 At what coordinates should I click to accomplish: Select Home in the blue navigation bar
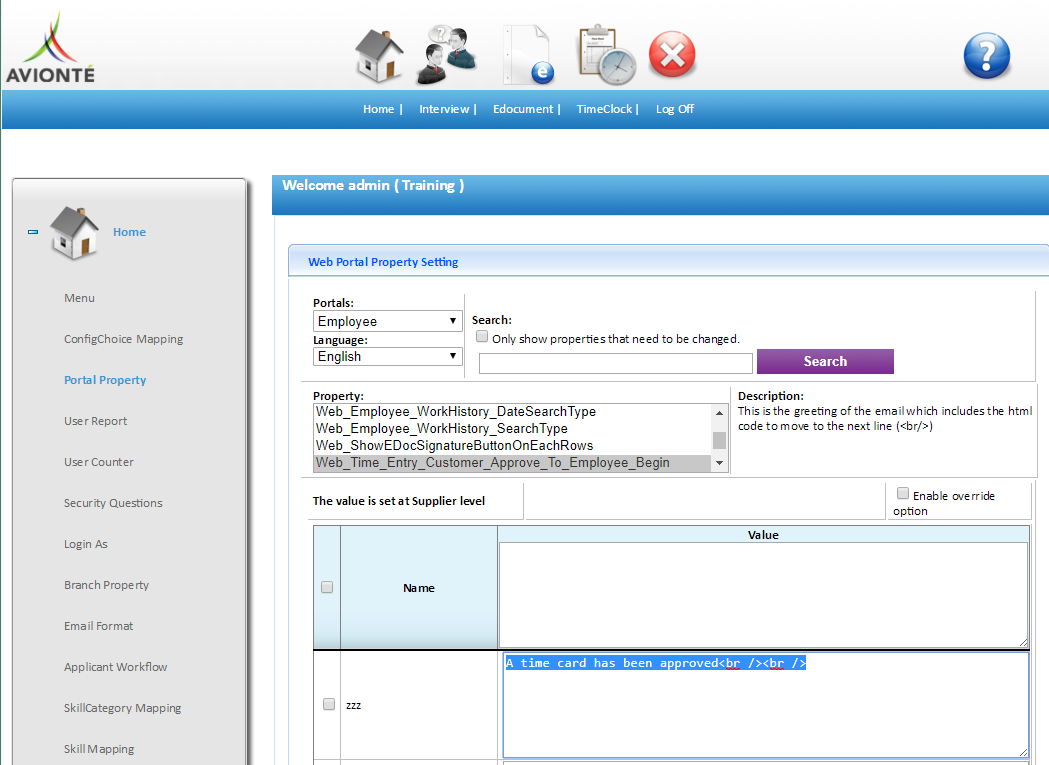coord(379,109)
